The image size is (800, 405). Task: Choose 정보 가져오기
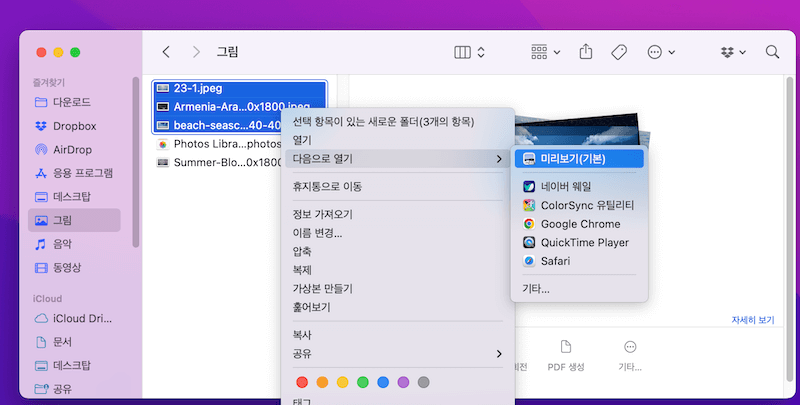(x=397, y=214)
